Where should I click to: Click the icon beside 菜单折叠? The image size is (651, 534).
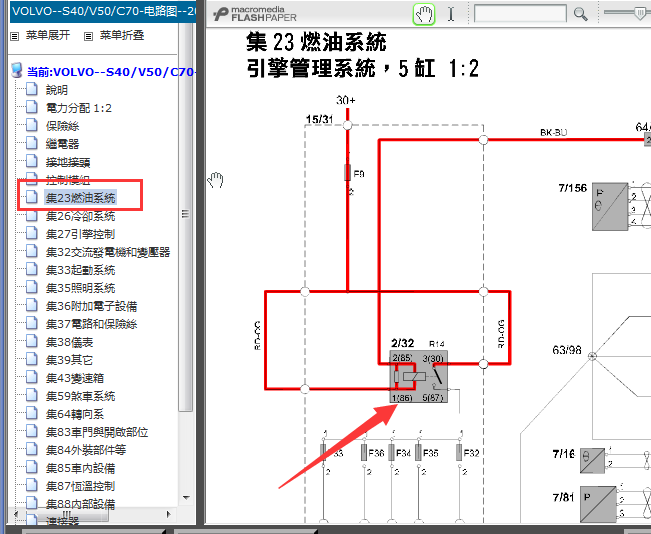tap(88, 37)
